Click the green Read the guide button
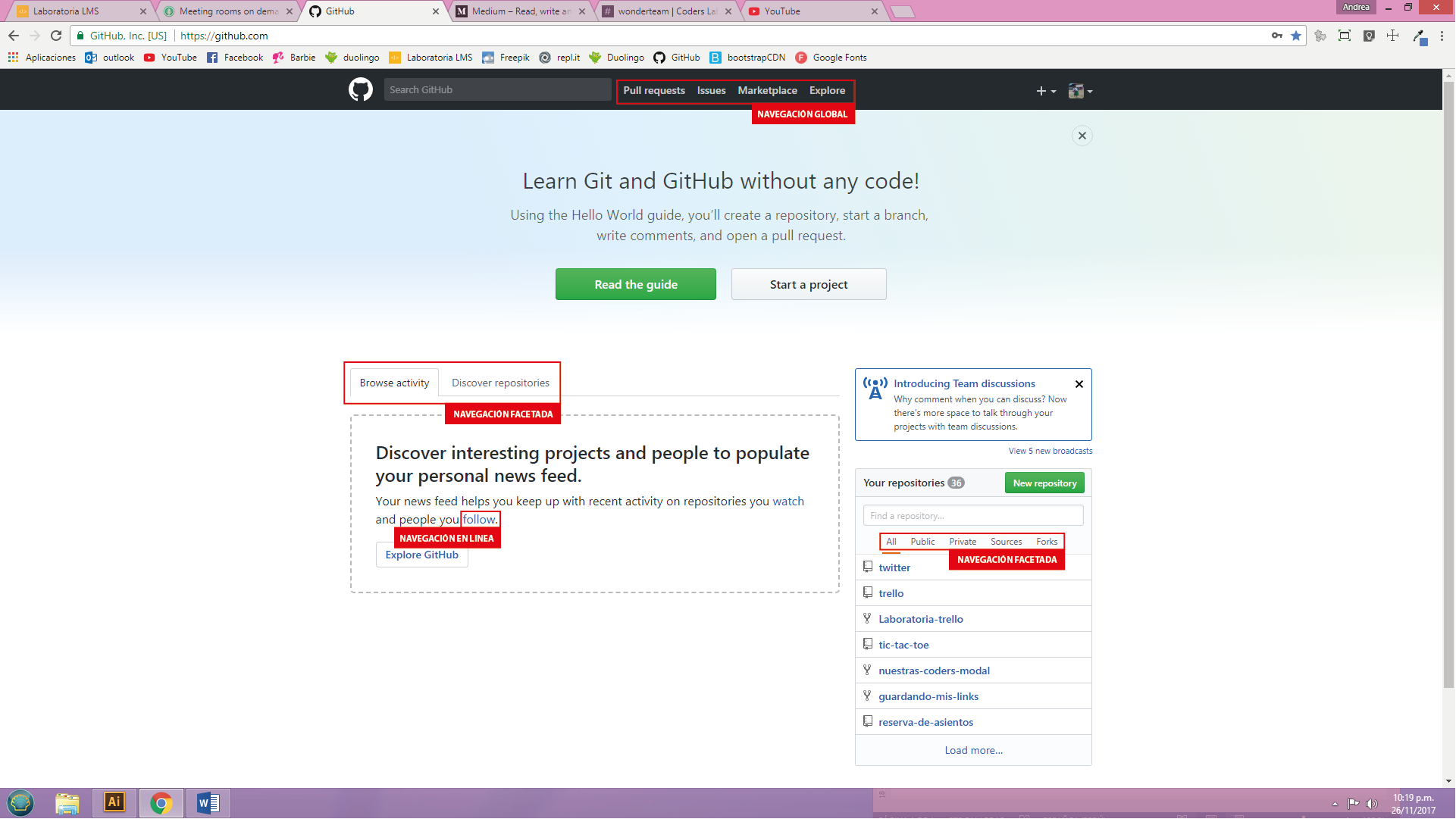This screenshot has height=819, width=1456. pos(635,284)
